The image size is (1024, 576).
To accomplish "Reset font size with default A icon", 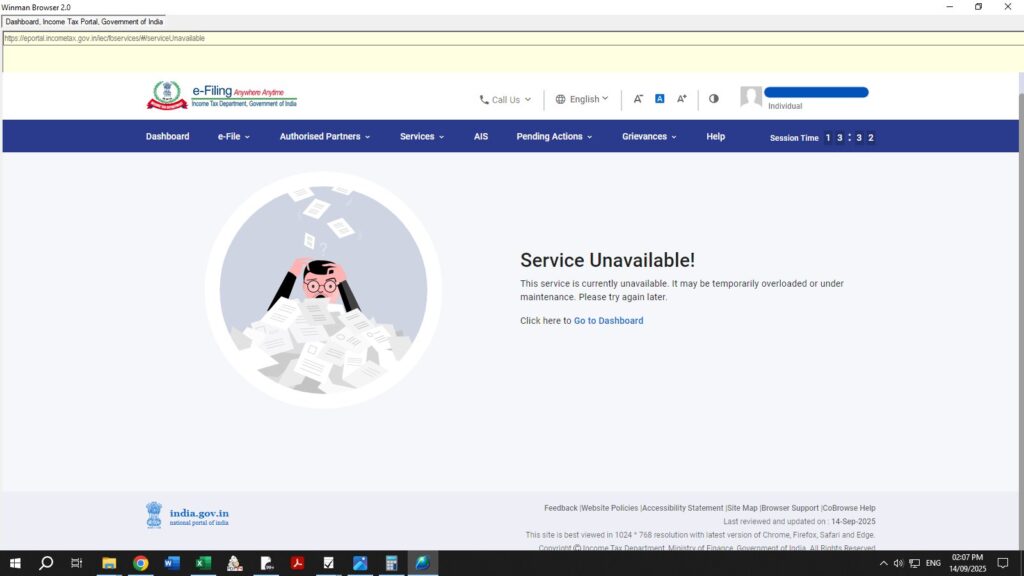I will coord(660,99).
